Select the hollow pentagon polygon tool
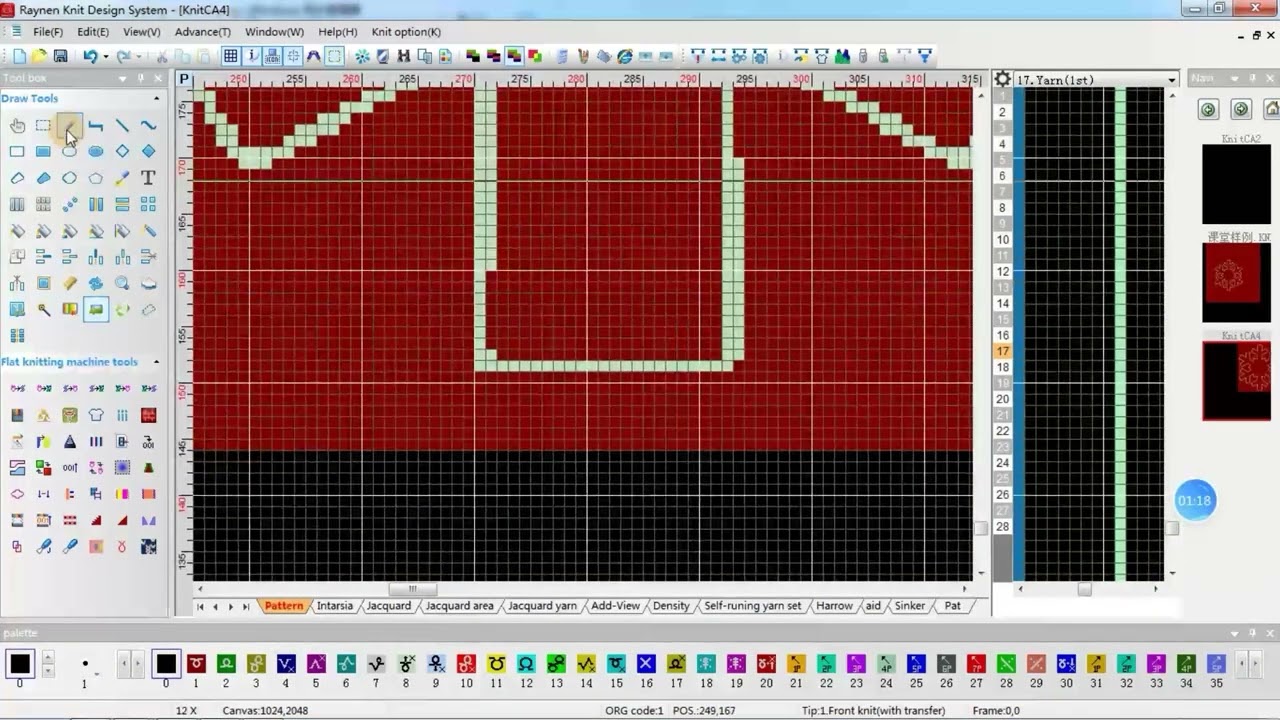 pyautogui.click(x=96, y=178)
